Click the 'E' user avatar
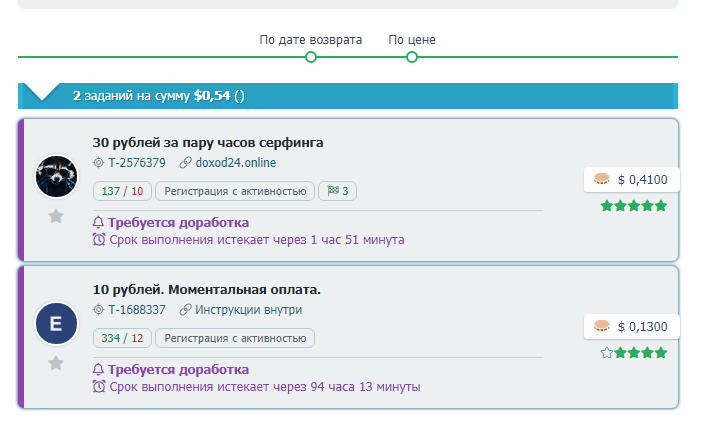704x431 pixels. (57, 323)
